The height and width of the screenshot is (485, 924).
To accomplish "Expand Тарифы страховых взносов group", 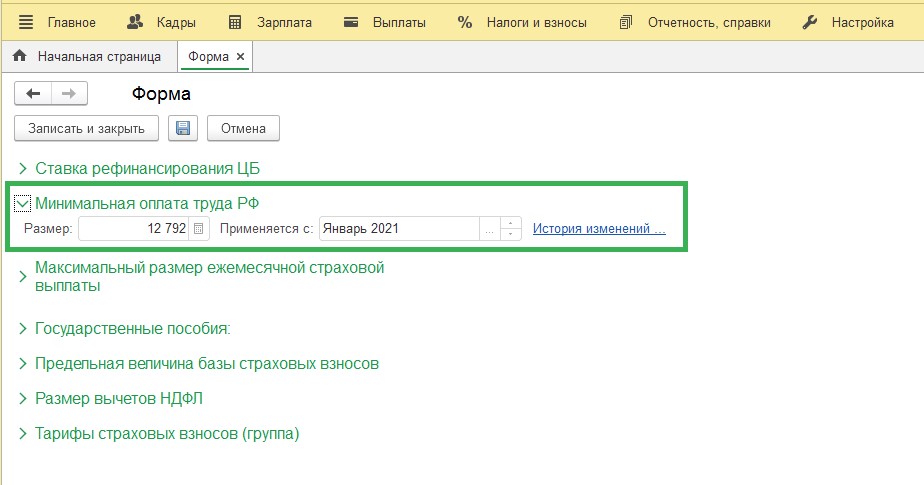I will tap(23, 434).
